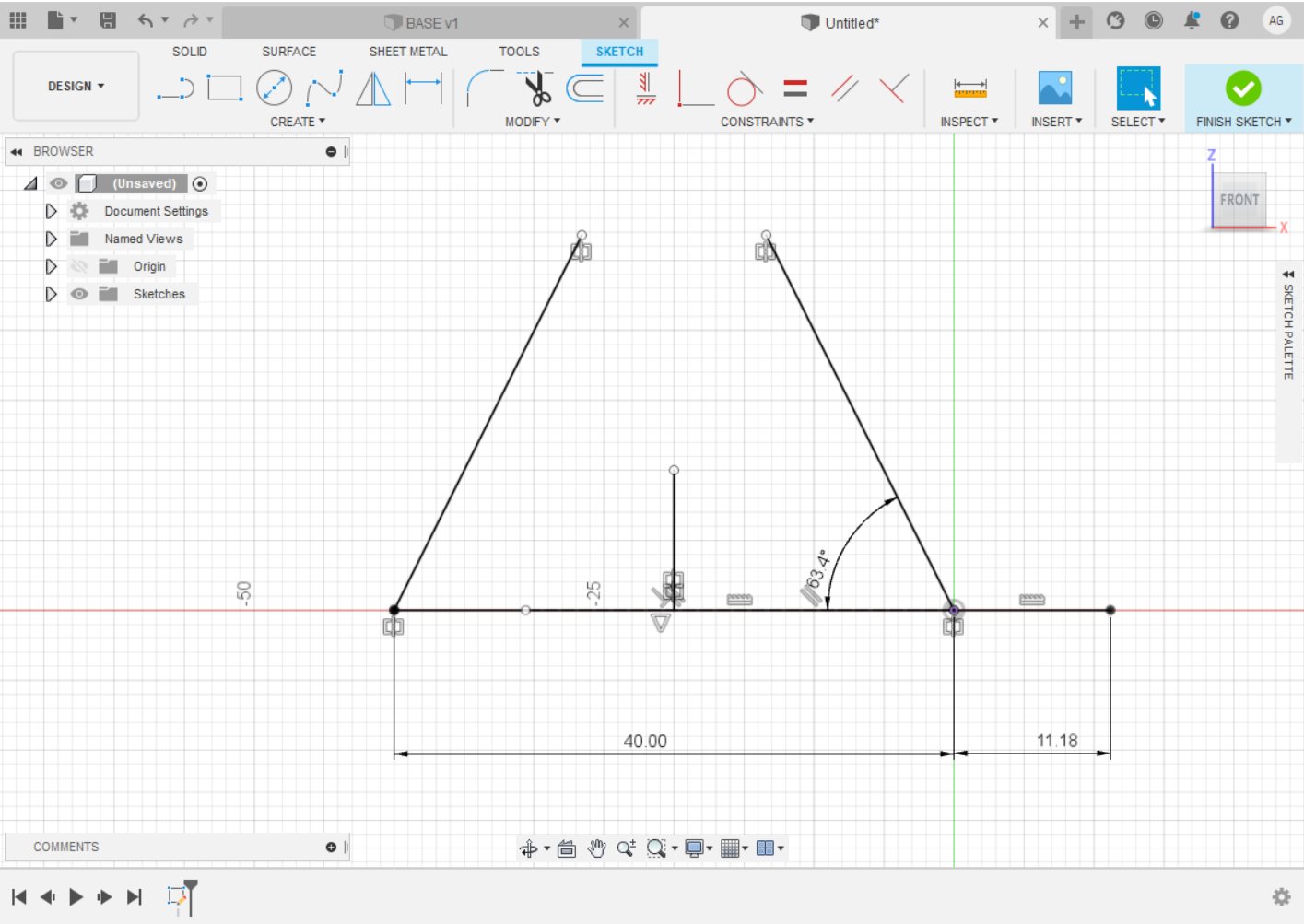Expand the Sketches node
Image resolution: width=1304 pixels, height=924 pixels.
(x=52, y=294)
